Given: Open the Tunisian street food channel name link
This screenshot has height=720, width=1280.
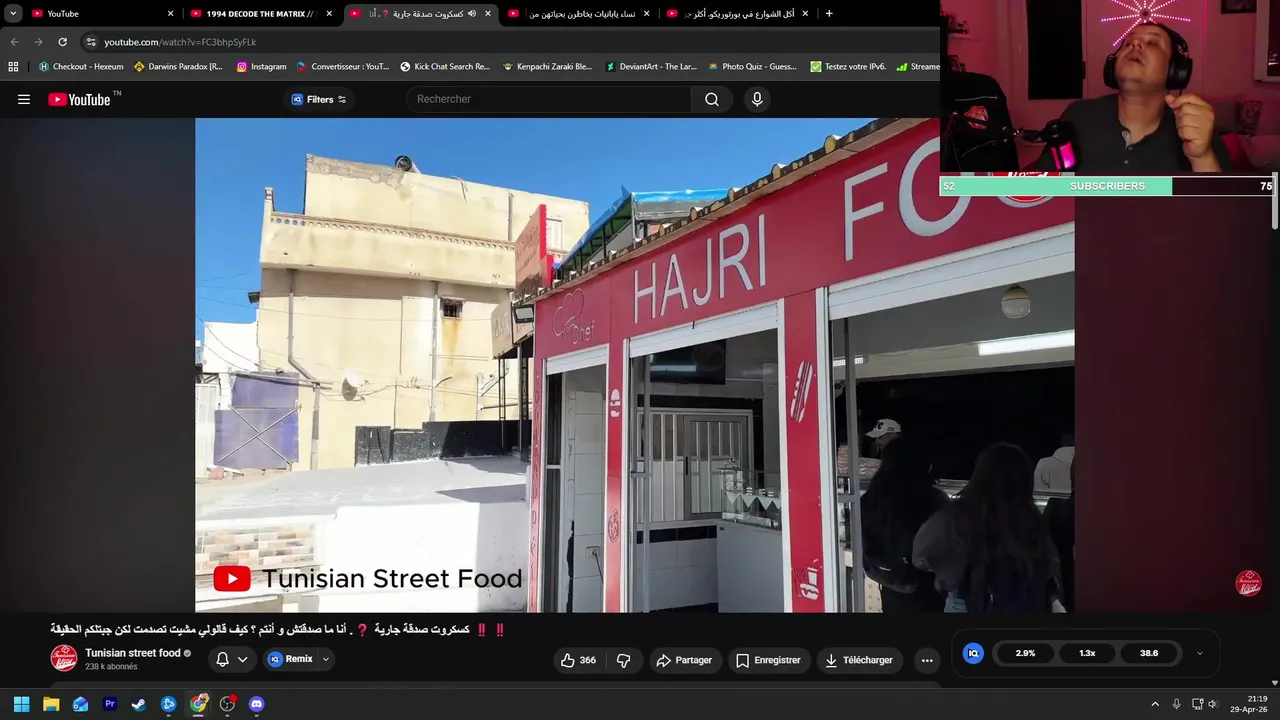Looking at the screenshot, I should (133, 653).
